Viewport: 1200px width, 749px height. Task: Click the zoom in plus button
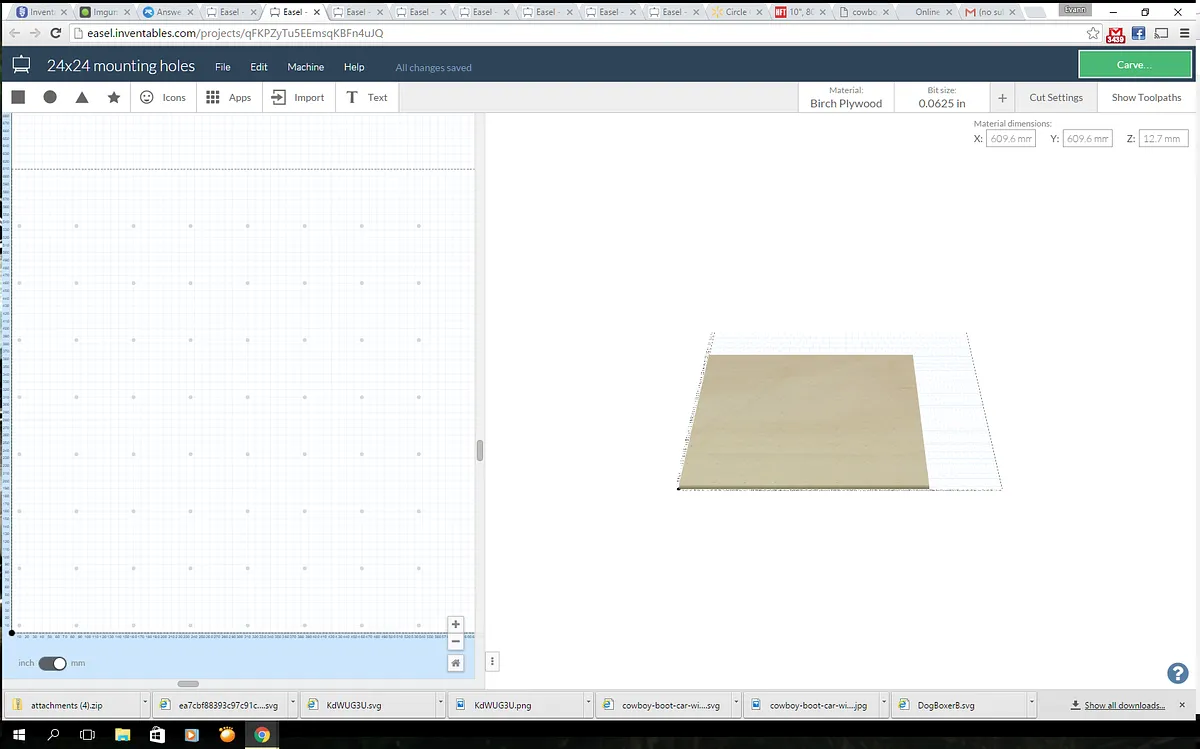click(x=456, y=624)
